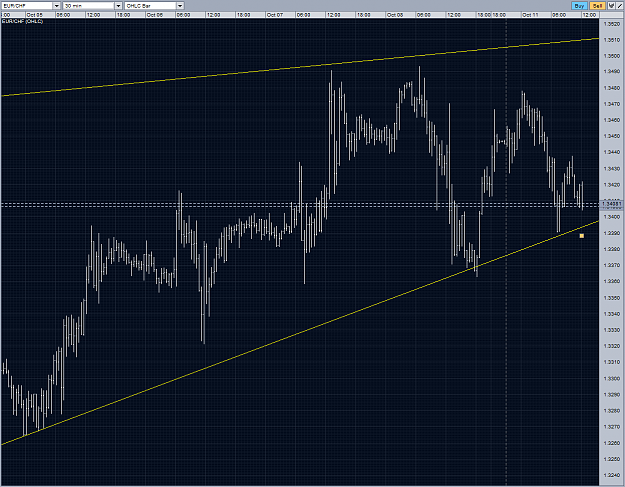Click the 1.3350 price axis label
The height and width of the screenshot is (487, 625).
612,298
